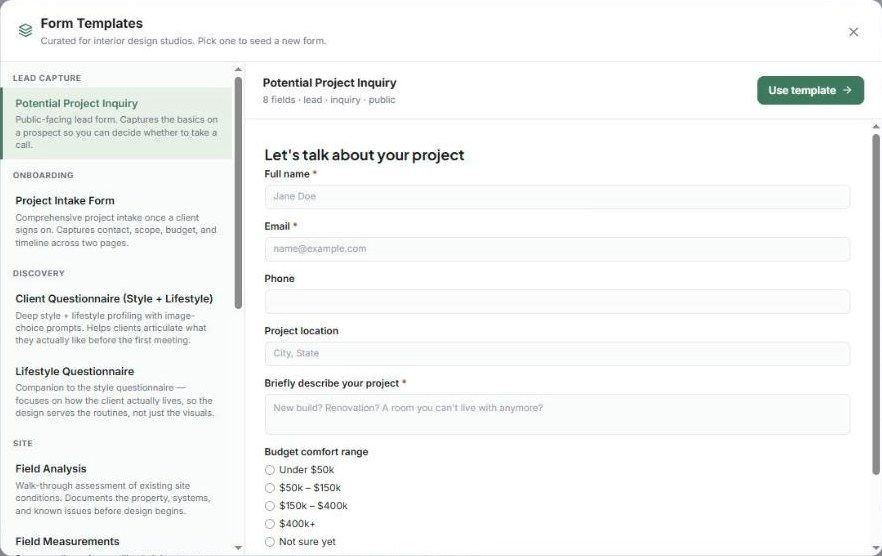Click the Form Templates layers icon
The height and width of the screenshot is (556, 882).
25,30
